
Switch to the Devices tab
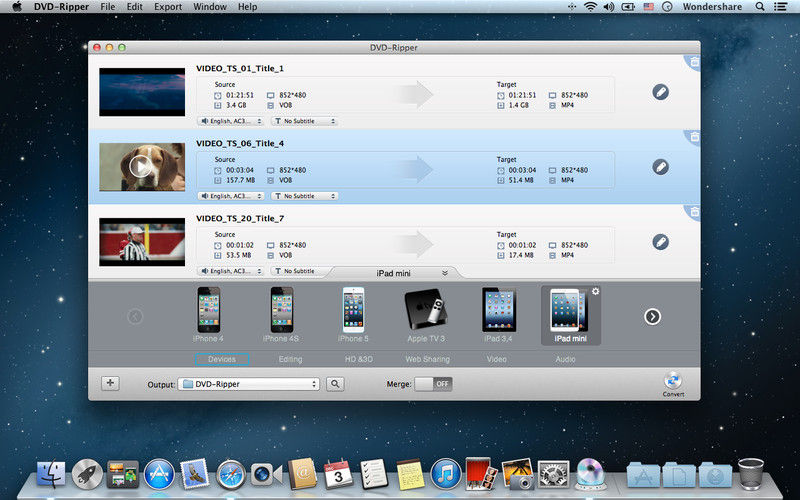(x=222, y=359)
